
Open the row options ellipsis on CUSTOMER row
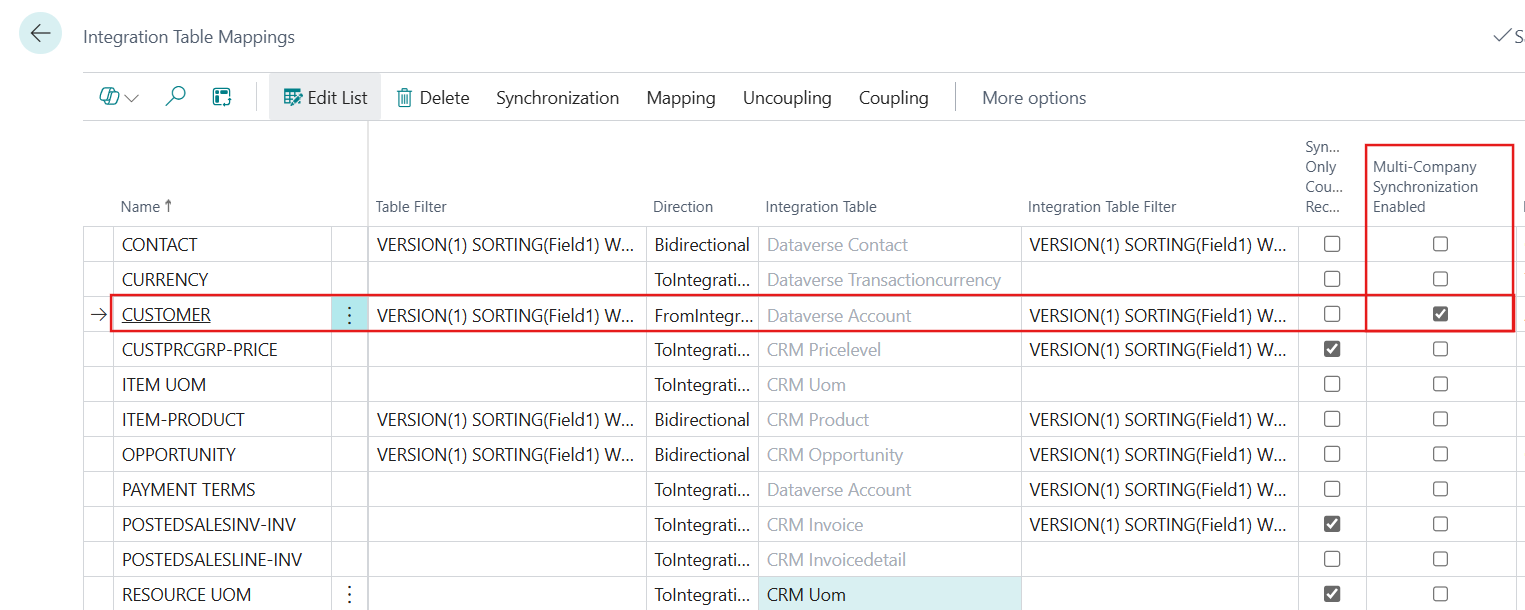point(349,314)
